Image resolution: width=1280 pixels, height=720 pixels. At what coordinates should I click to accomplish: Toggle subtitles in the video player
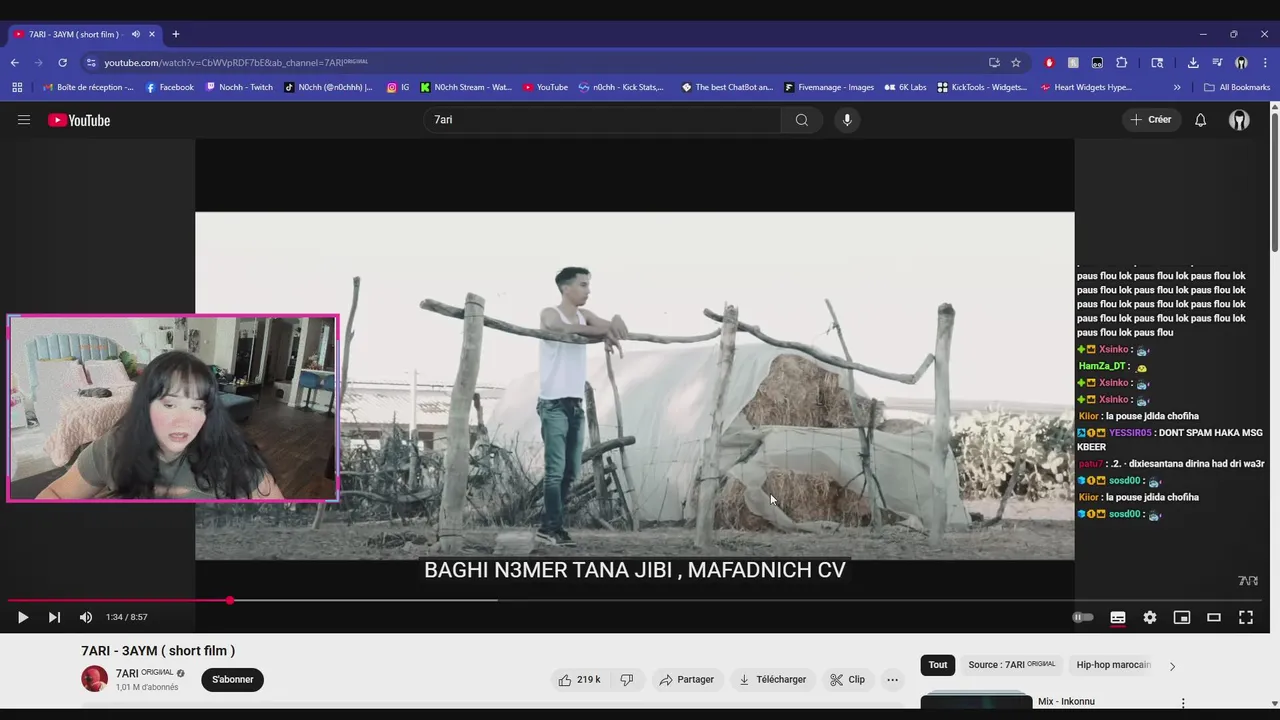coord(1118,617)
